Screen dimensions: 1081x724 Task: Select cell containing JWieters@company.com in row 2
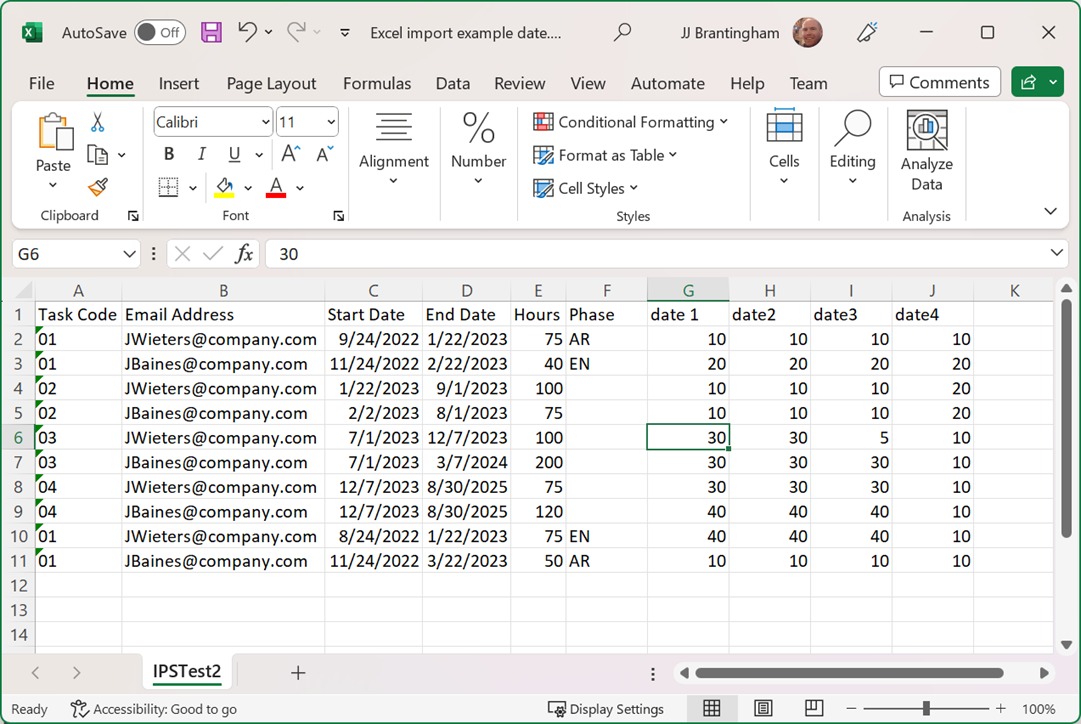pos(221,339)
